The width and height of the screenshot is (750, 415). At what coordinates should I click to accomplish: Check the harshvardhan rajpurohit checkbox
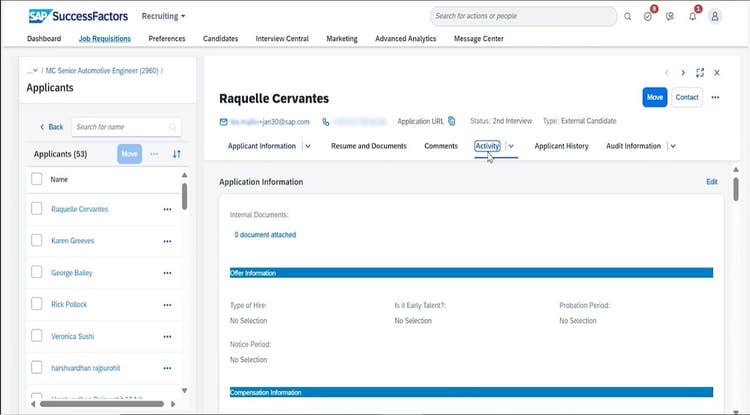pos(36,368)
